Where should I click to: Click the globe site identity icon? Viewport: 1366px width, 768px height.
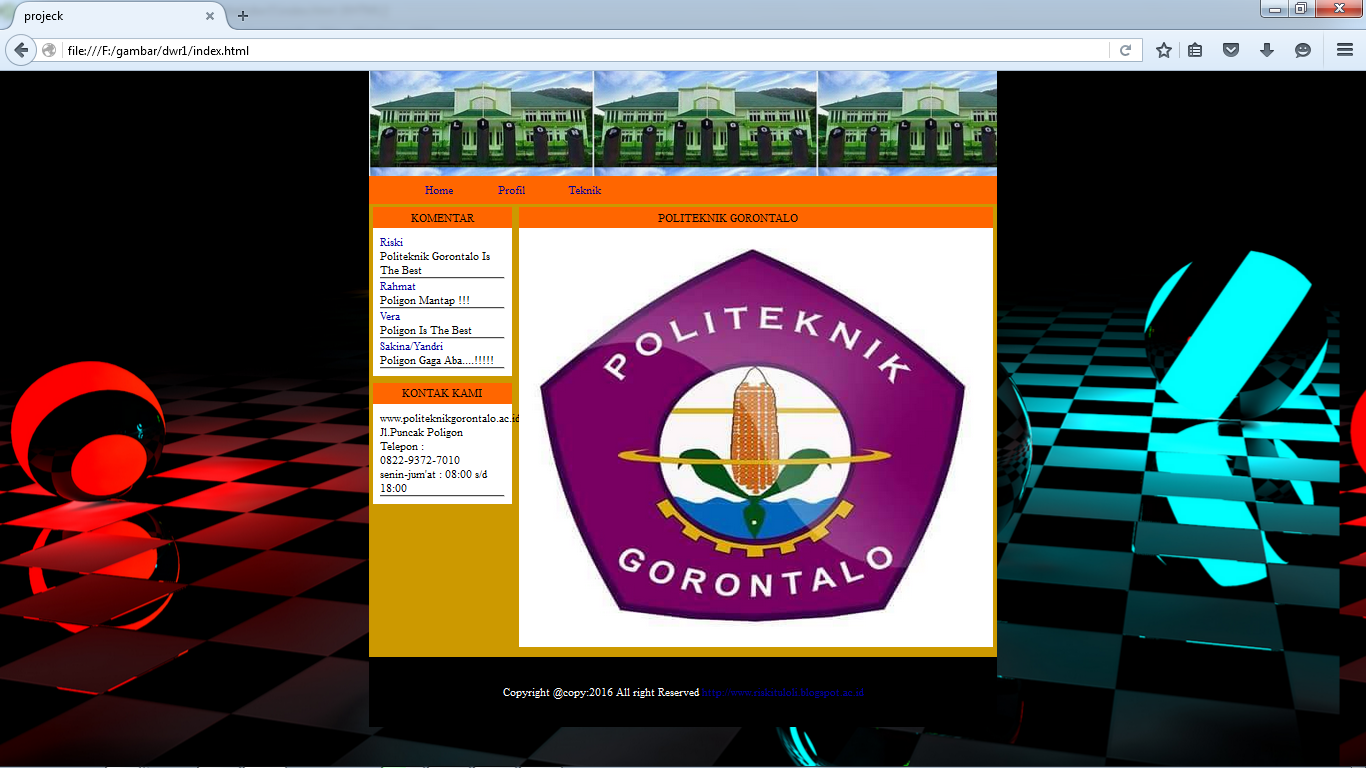coord(49,50)
